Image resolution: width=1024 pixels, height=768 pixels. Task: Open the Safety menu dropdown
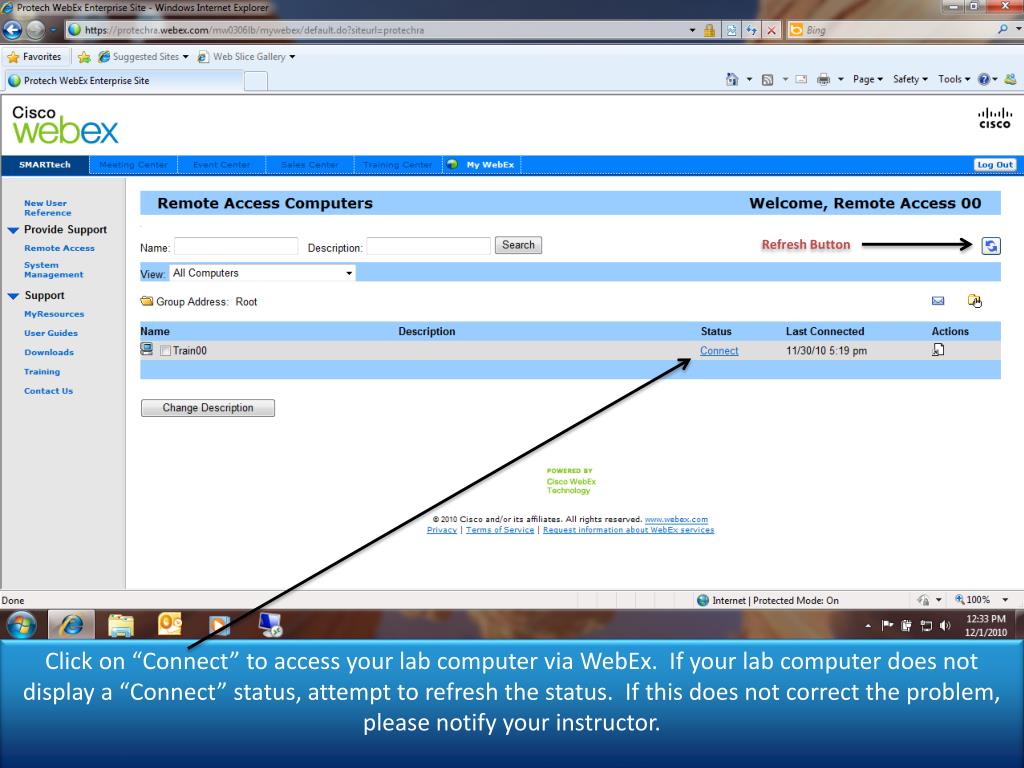click(910, 79)
